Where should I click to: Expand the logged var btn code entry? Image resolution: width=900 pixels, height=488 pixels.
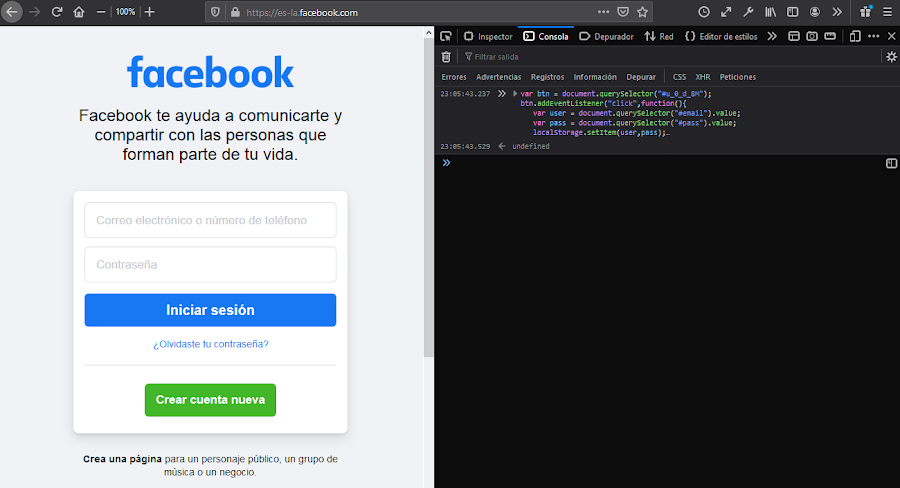(515, 94)
